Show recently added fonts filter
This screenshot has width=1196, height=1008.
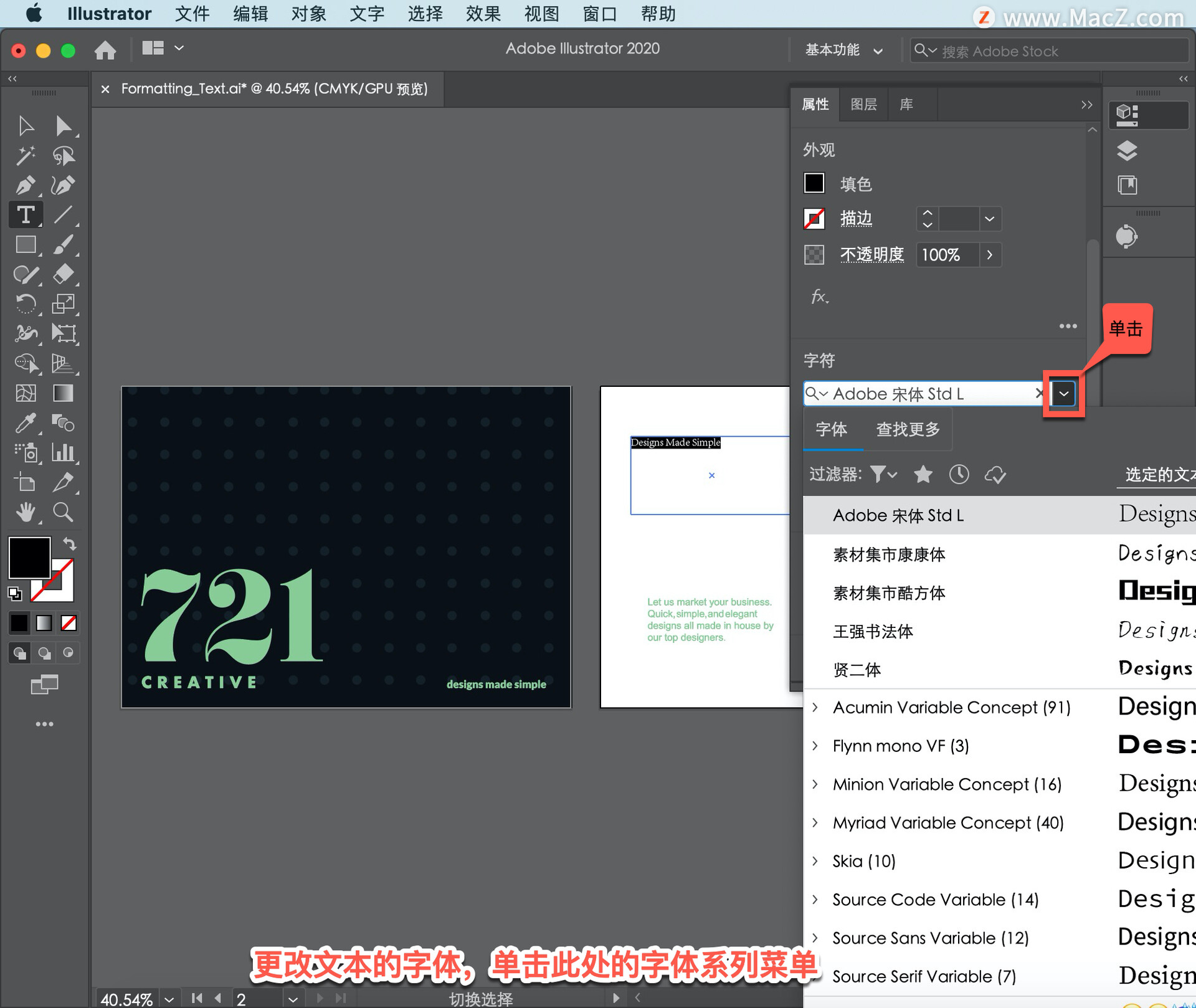(959, 475)
